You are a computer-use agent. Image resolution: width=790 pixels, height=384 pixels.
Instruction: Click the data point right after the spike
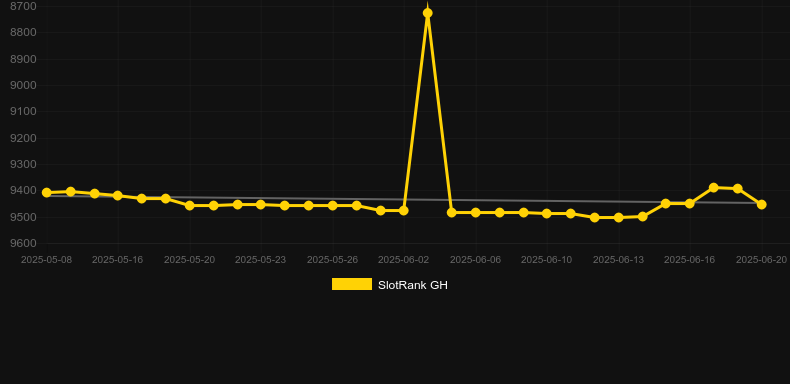coord(451,213)
